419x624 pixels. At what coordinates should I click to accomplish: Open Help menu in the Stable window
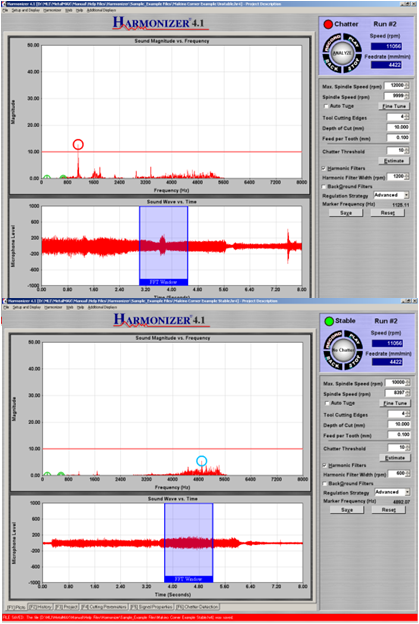[x=80, y=307]
